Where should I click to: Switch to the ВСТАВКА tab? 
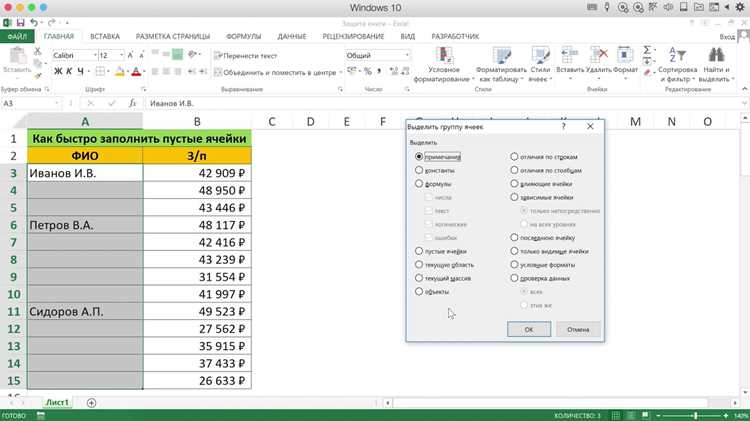(105, 36)
